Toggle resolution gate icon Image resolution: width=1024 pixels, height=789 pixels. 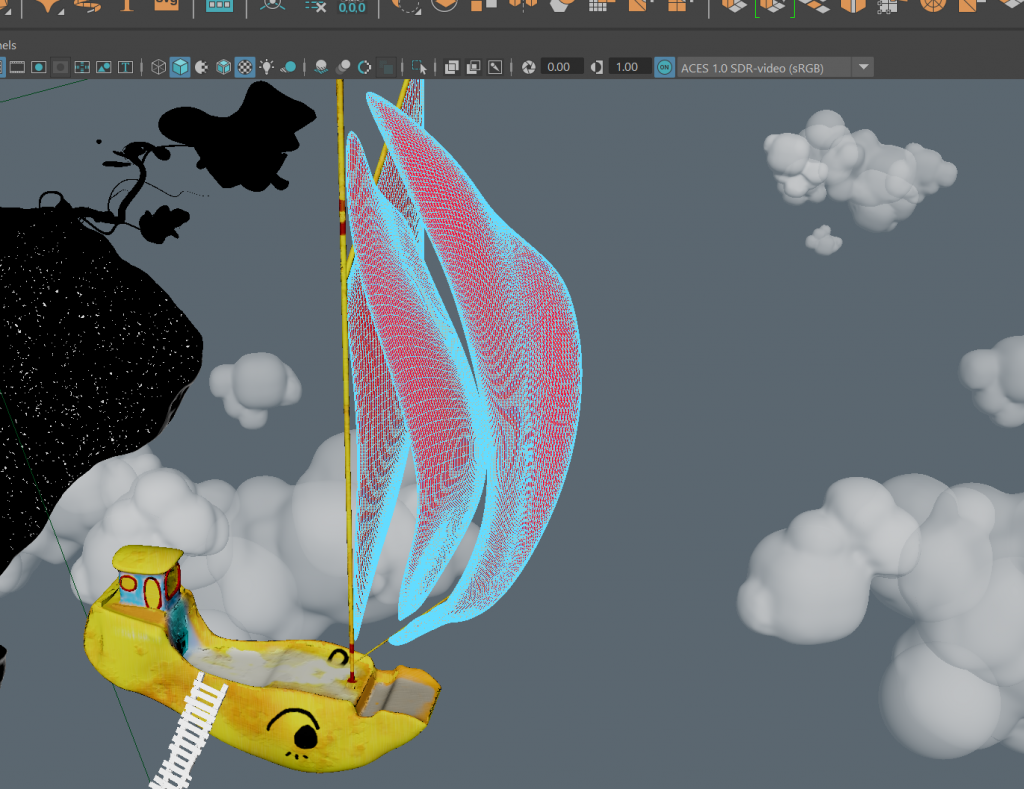point(39,67)
